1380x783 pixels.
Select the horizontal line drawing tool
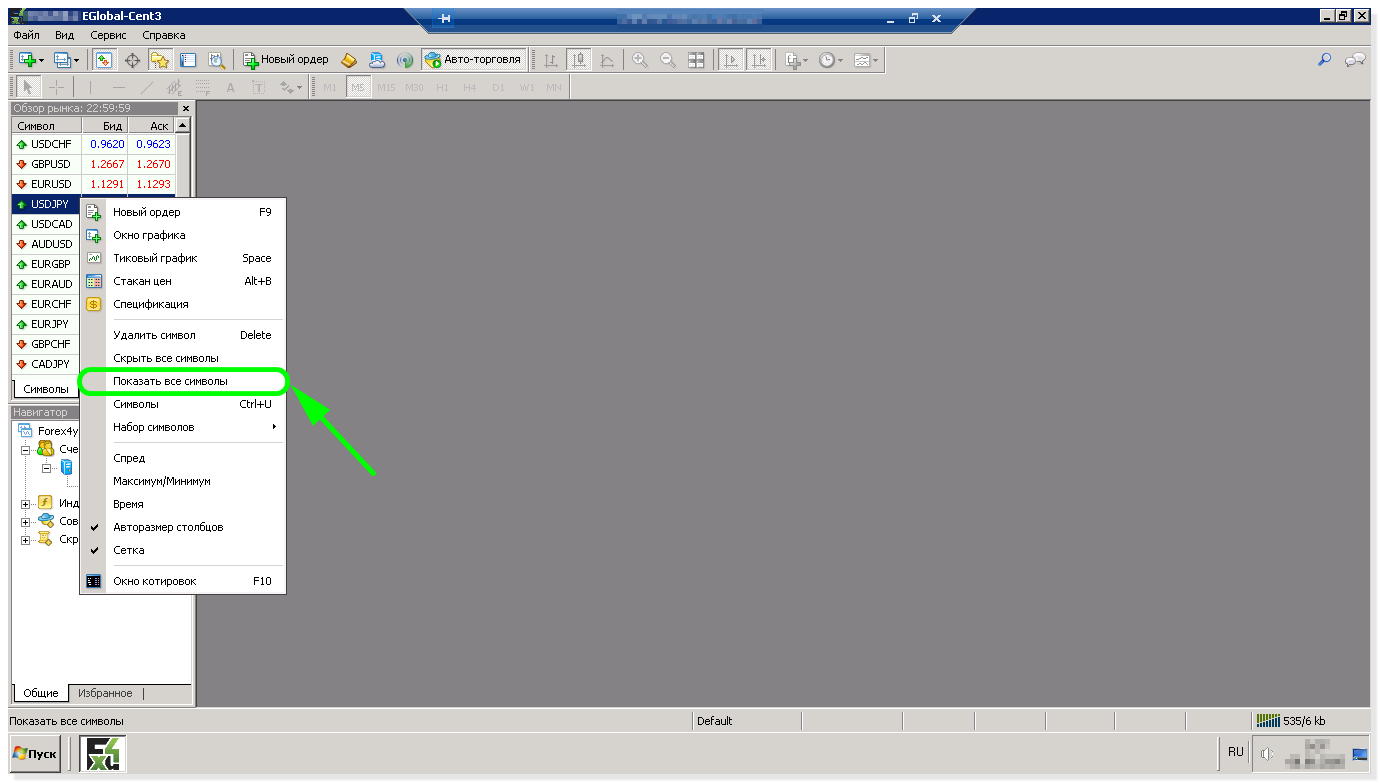(x=118, y=87)
